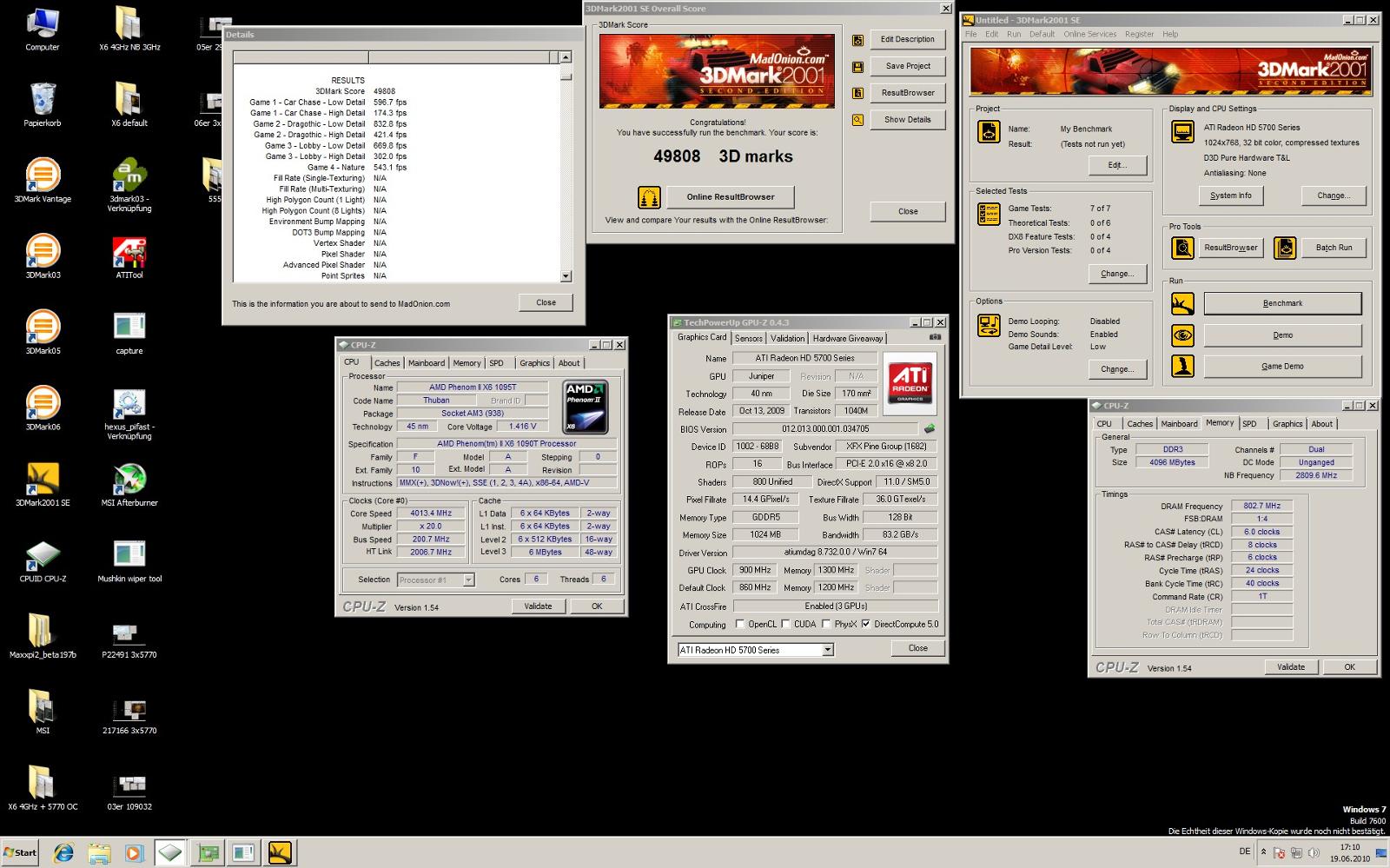Image resolution: width=1390 pixels, height=868 pixels.
Task: Open the Windows Start button
Action: 21,852
